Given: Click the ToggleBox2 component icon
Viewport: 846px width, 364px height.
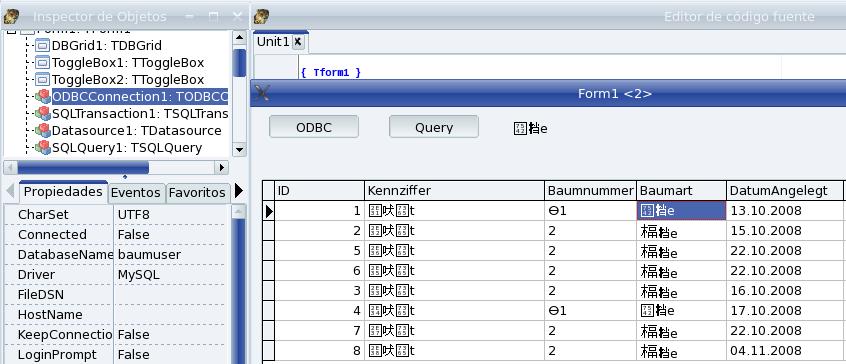Looking at the screenshot, I should pos(42,80).
